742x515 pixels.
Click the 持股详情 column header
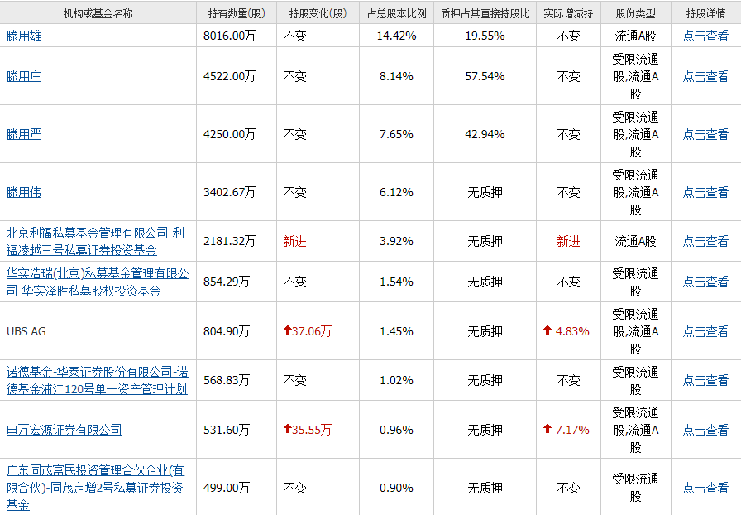[705, 13]
